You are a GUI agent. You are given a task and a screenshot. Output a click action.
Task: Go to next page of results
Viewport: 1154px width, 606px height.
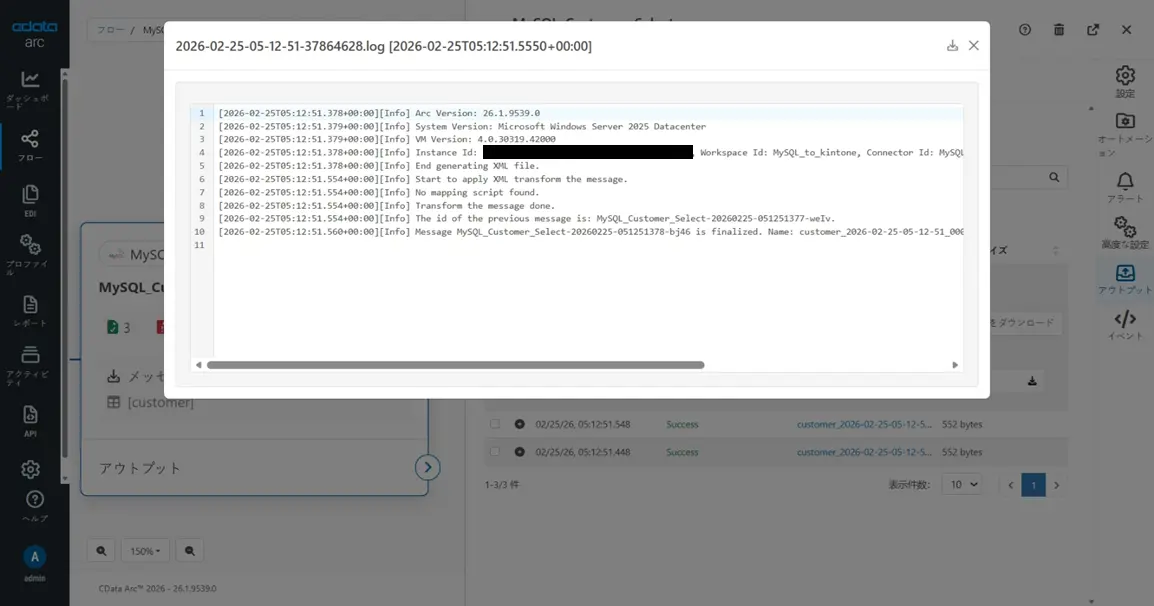(1057, 485)
